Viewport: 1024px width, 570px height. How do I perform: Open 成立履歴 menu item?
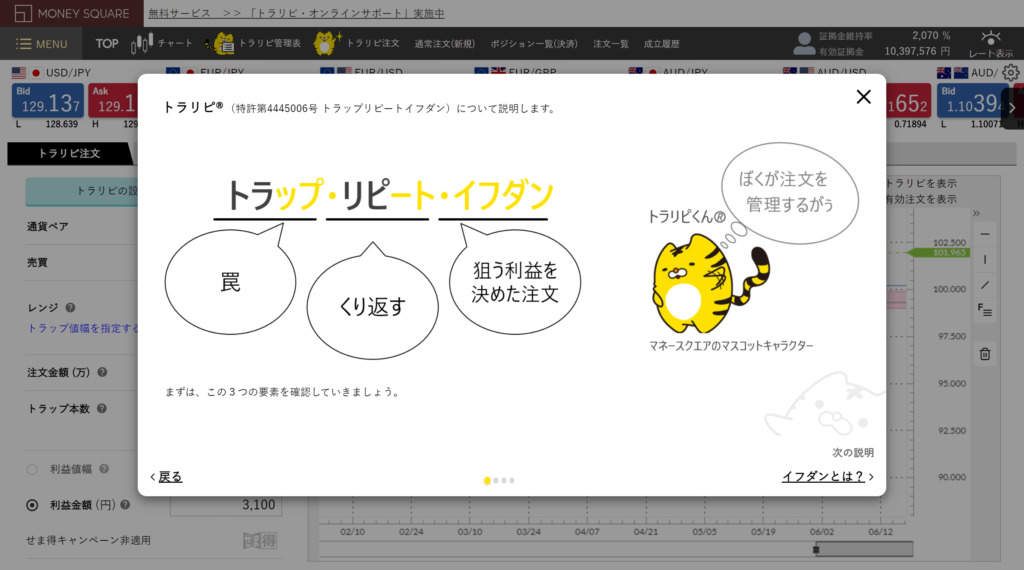pos(662,44)
